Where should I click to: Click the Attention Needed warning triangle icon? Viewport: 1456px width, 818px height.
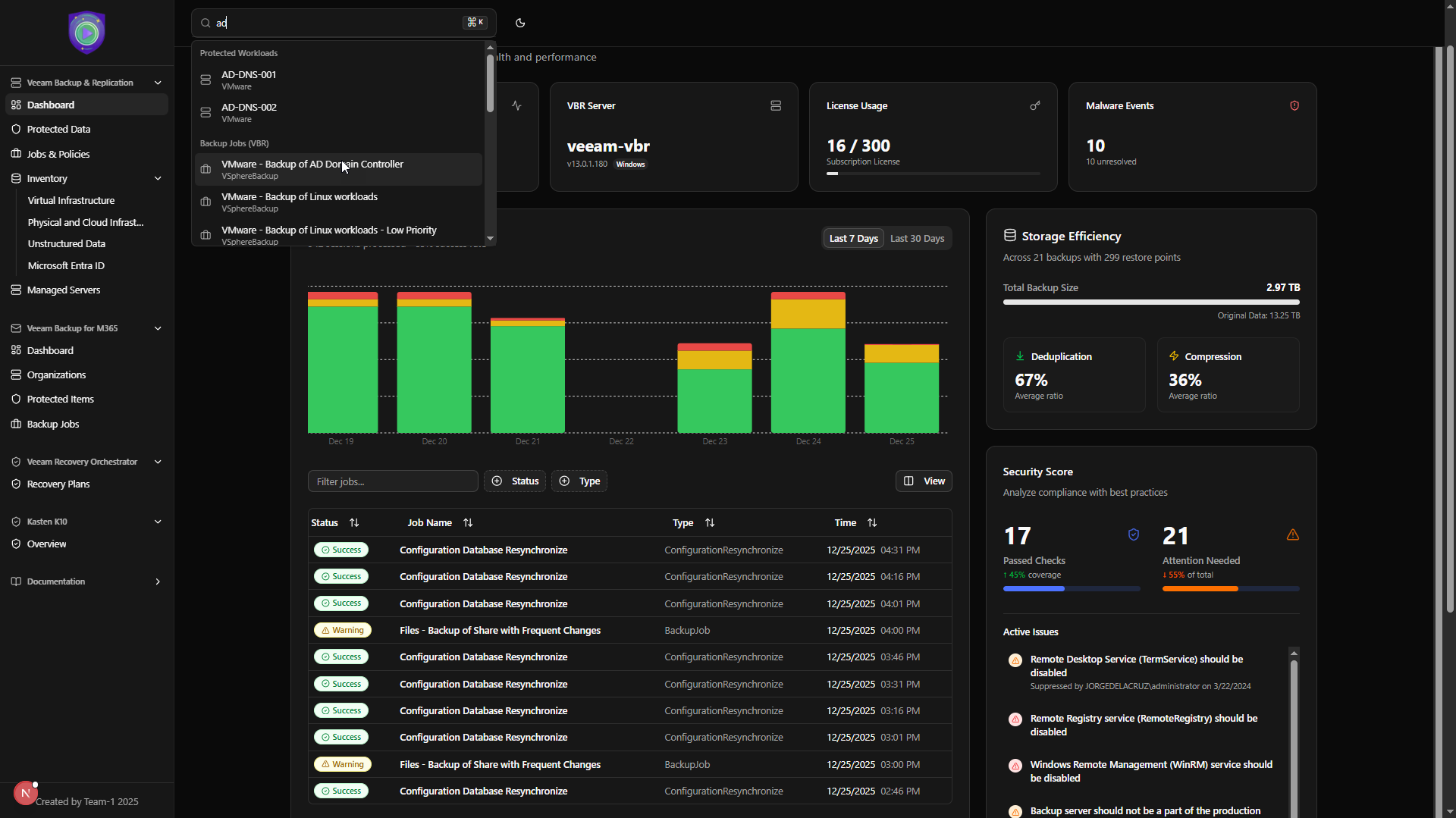coord(1292,534)
